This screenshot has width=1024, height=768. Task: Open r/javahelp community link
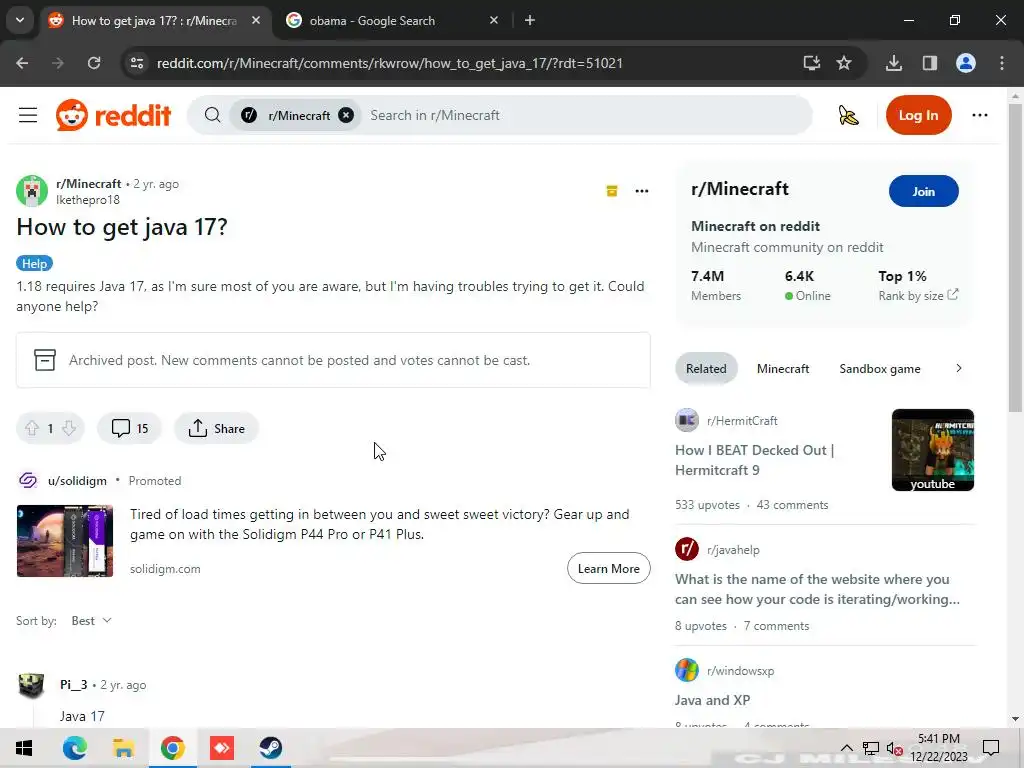(733, 550)
